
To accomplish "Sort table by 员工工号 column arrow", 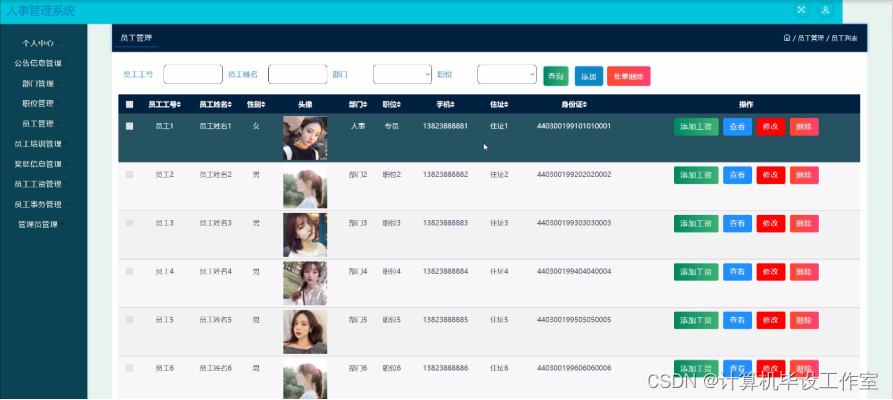I will pos(179,105).
